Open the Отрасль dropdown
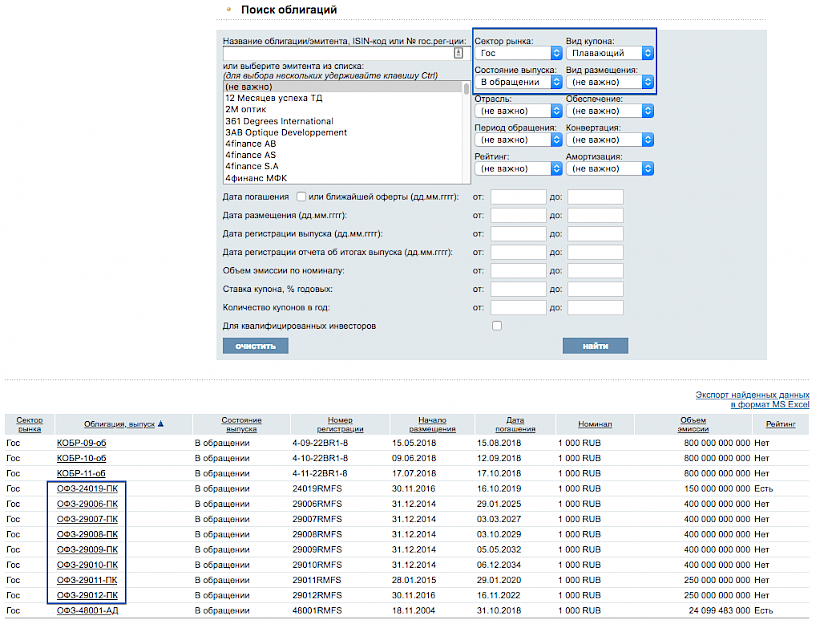The height and width of the screenshot is (624, 820). [x=518, y=111]
